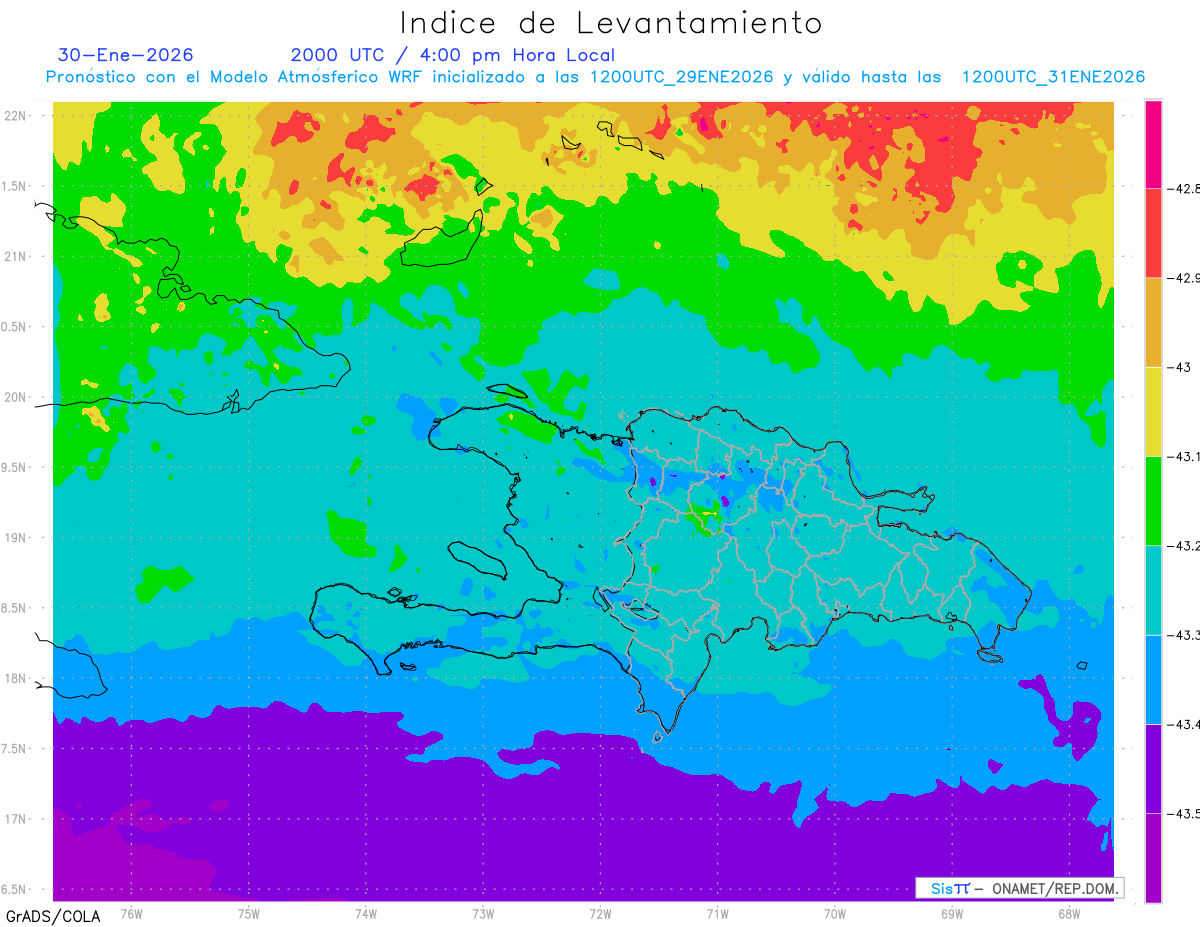
Task: Click the 'Indice de Levantamiento' title
Action: 611,22
